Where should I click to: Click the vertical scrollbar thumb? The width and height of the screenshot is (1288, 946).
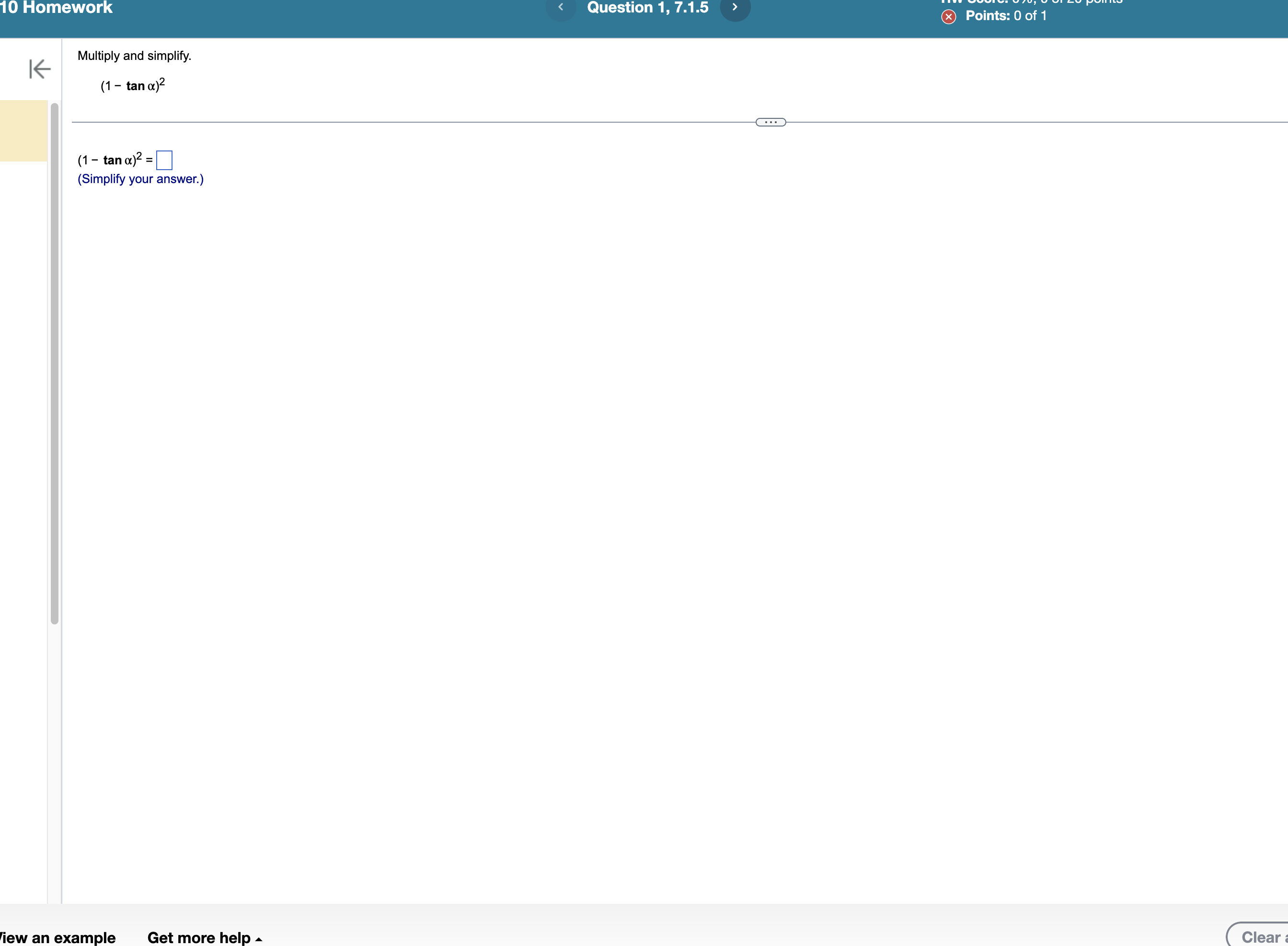pos(53,361)
